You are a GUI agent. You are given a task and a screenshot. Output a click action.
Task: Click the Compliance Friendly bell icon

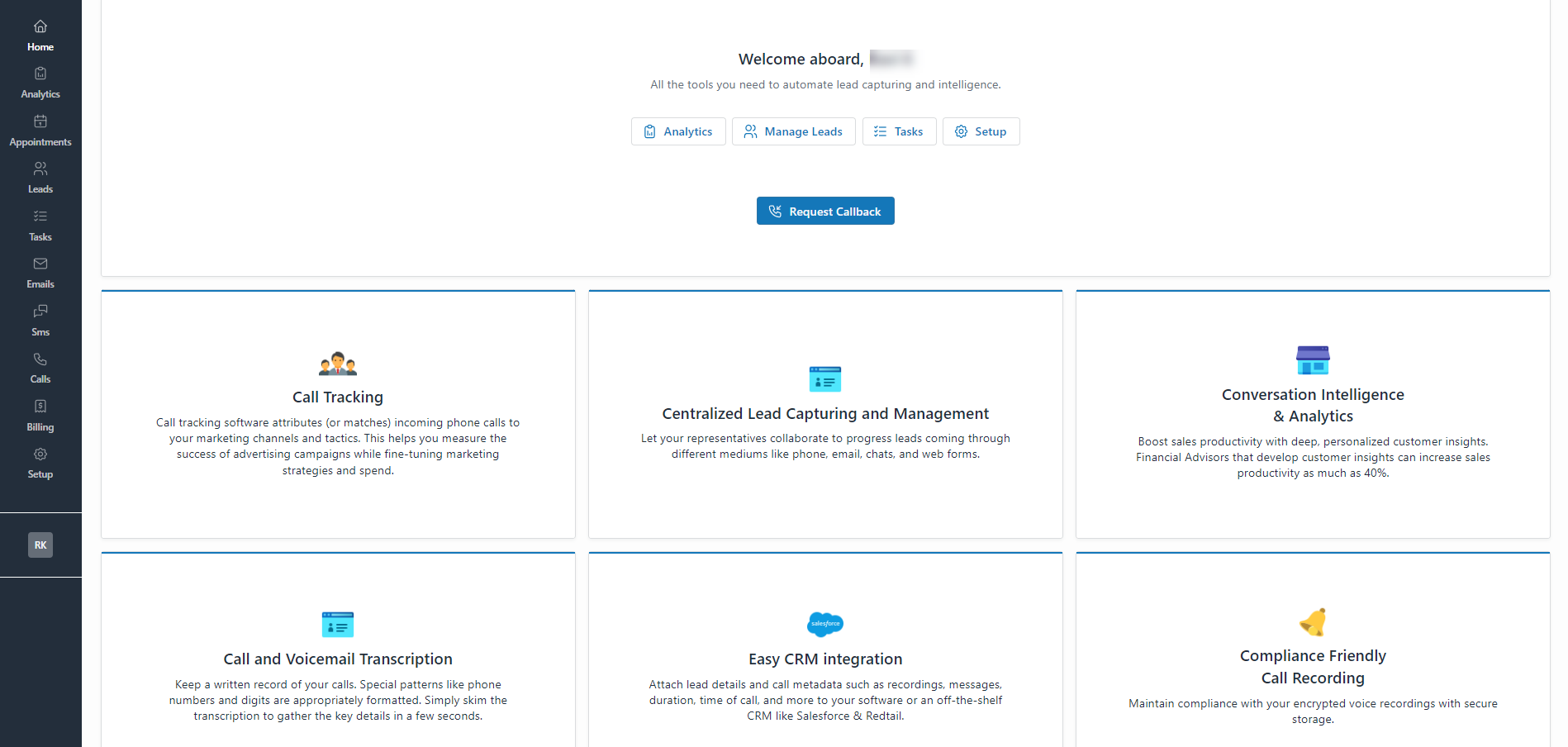(x=1313, y=621)
